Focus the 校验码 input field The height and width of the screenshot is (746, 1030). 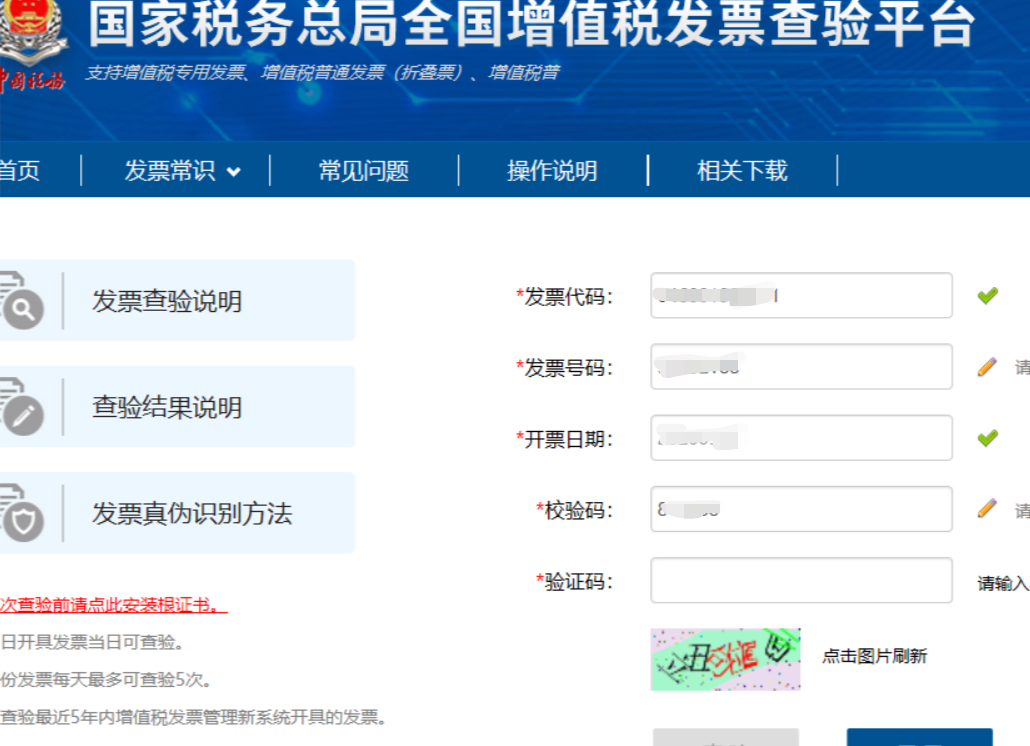[801, 509]
